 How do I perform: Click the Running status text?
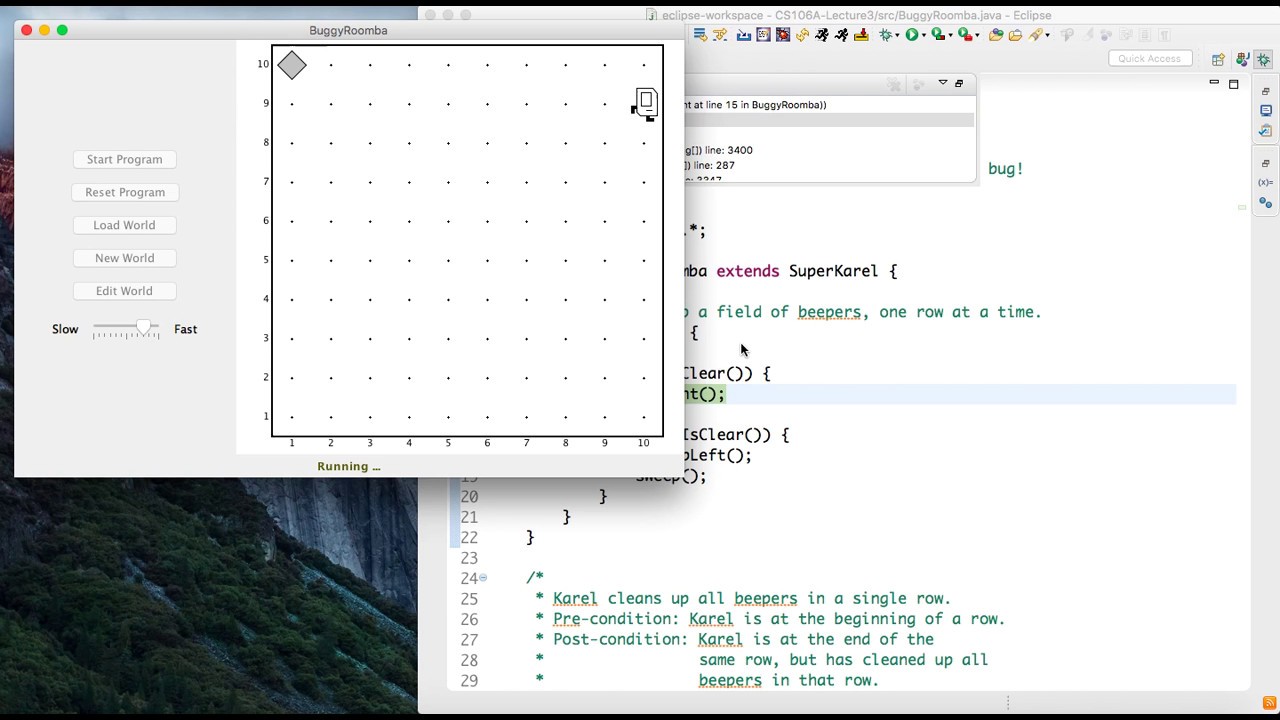(349, 466)
